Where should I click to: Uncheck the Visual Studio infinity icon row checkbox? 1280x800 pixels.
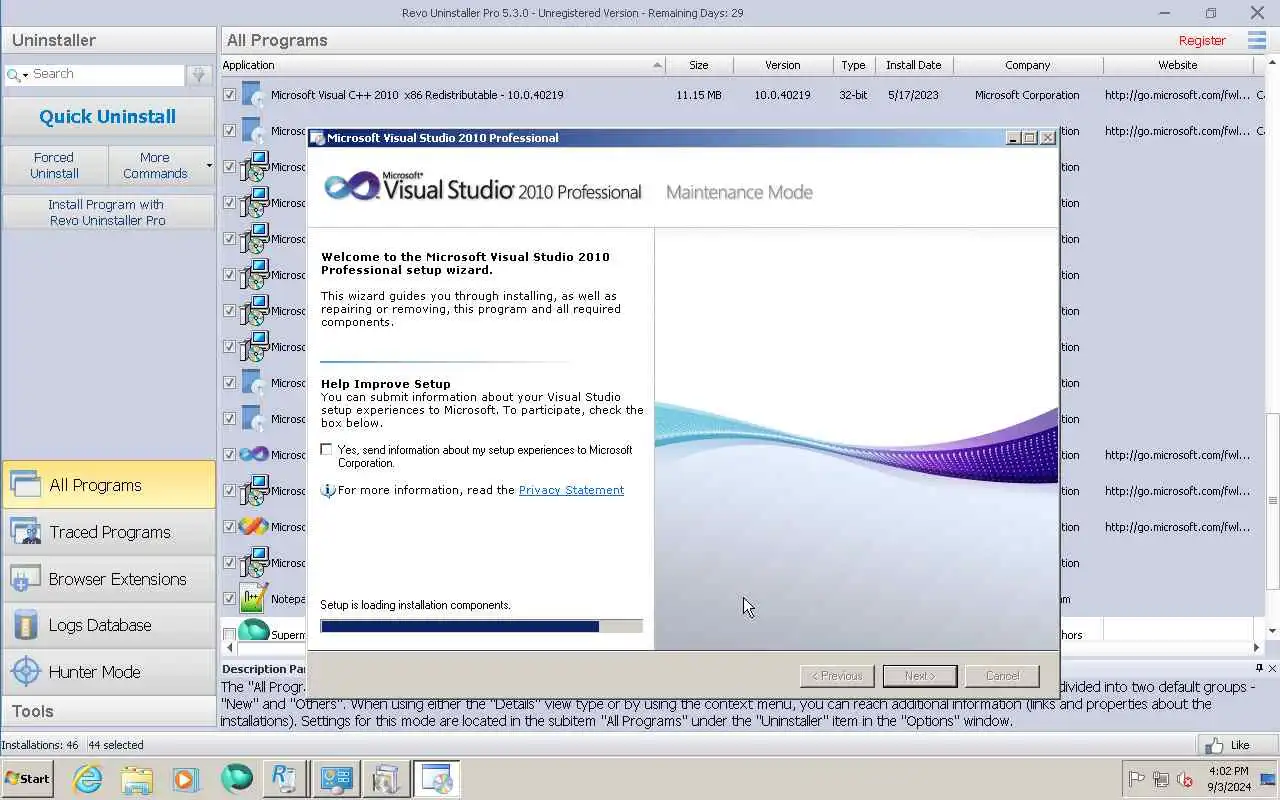(x=230, y=455)
